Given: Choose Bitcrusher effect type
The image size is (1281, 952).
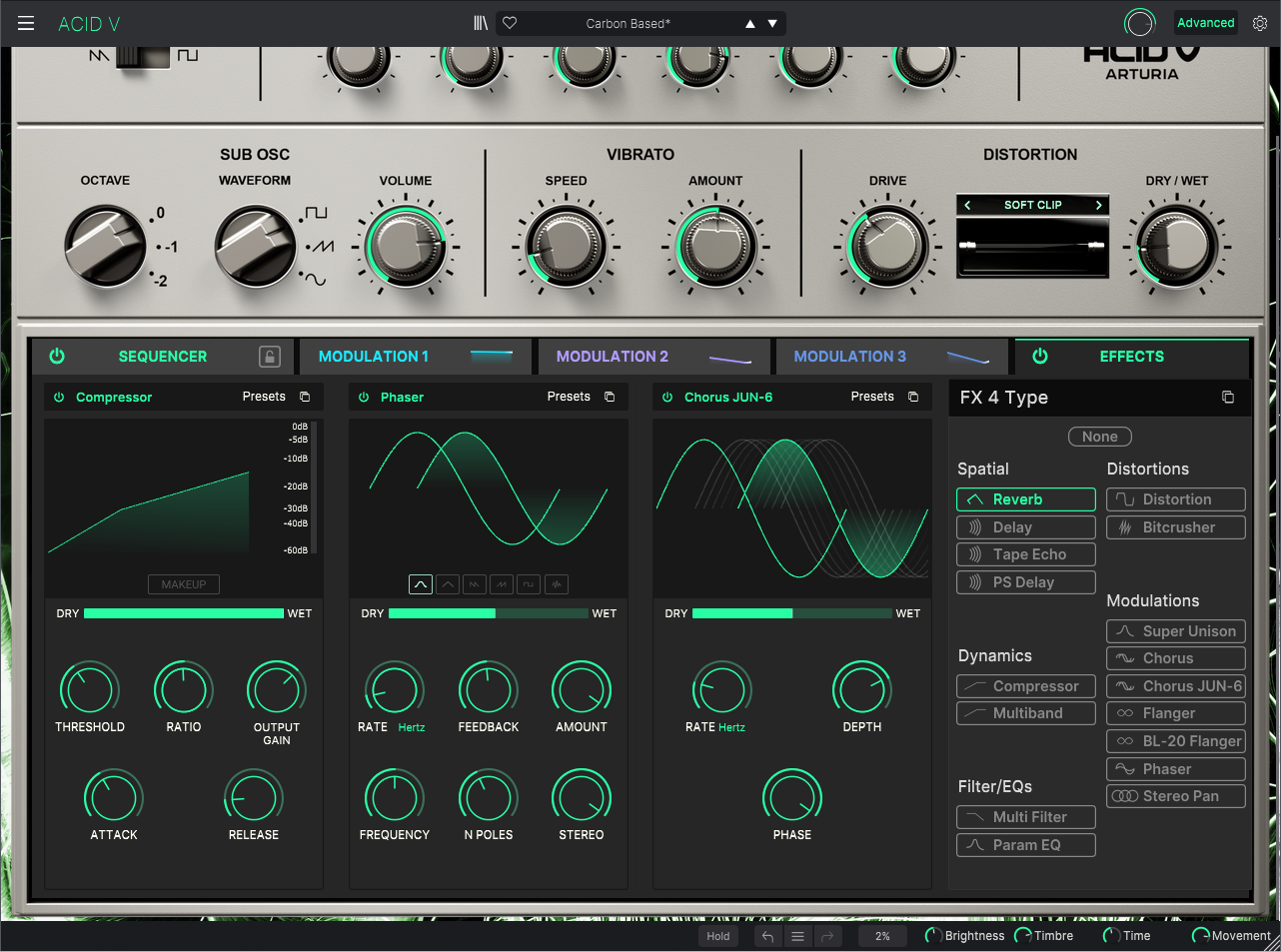Looking at the screenshot, I should pos(1176,527).
